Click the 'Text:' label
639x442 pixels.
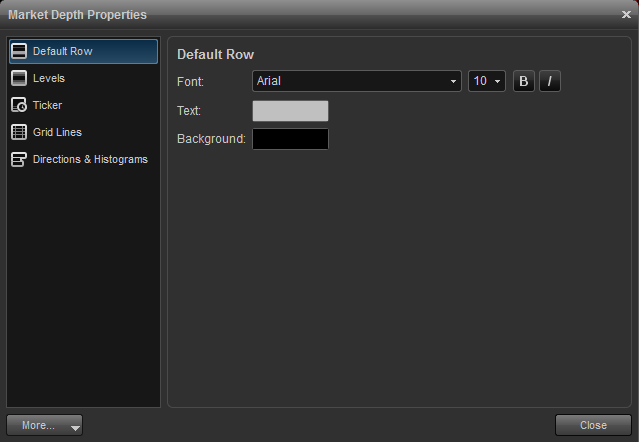pyautogui.click(x=189, y=111)
